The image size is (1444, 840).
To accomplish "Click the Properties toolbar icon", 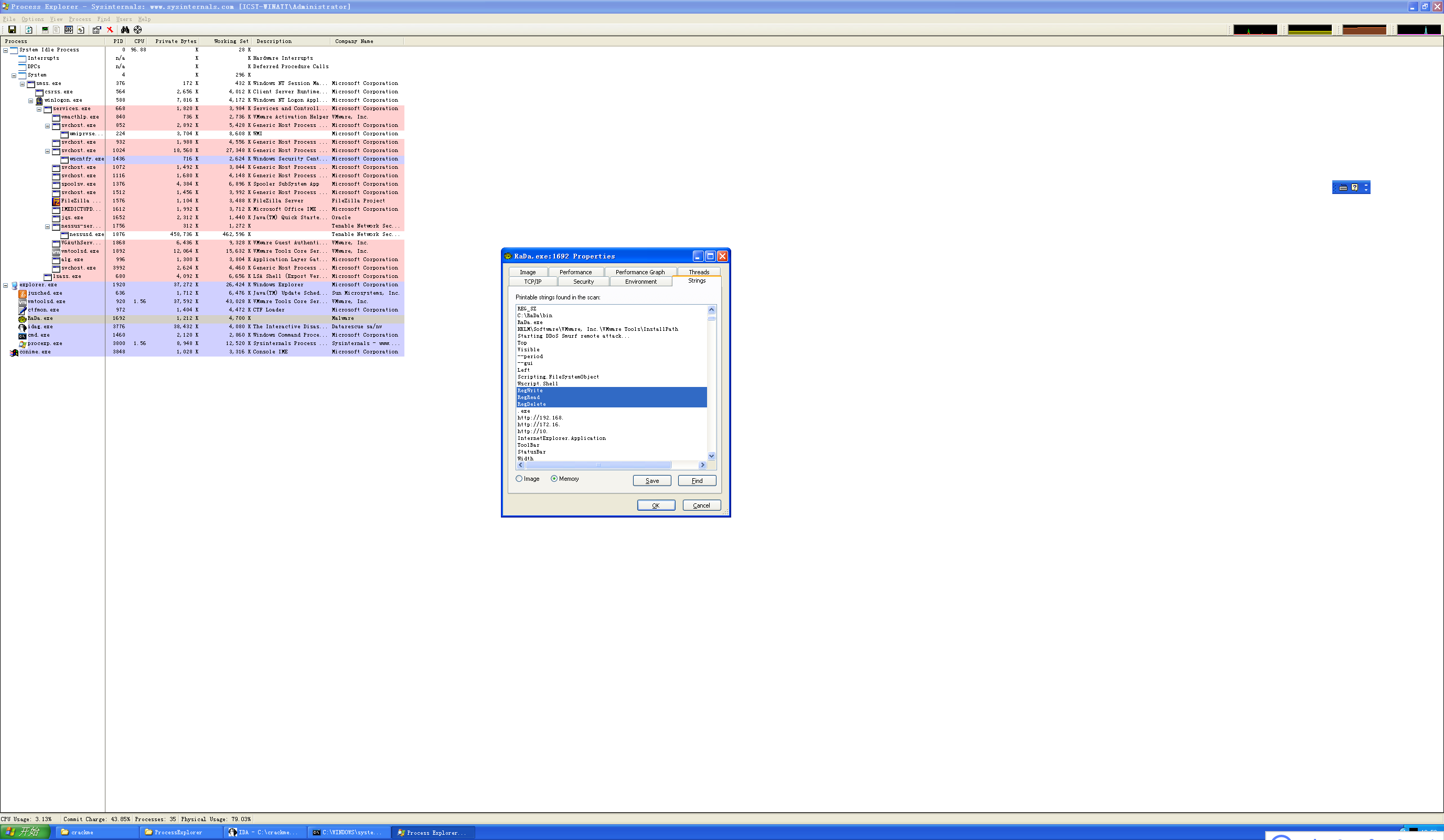I will point(97,30).
